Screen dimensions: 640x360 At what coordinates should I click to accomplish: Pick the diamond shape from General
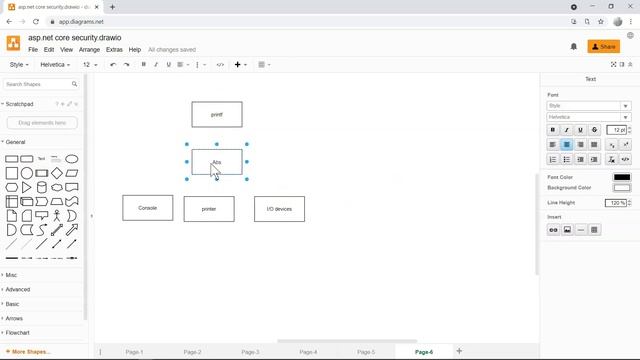tap(57, 173)
